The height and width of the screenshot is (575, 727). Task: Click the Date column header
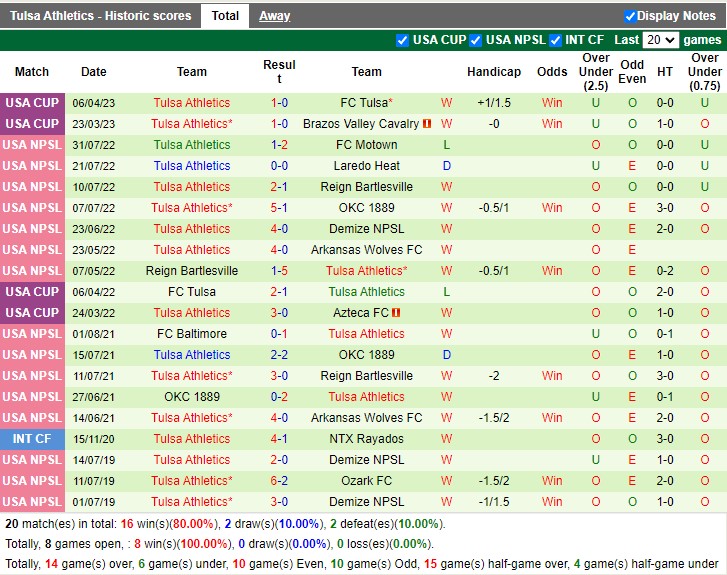94,72
